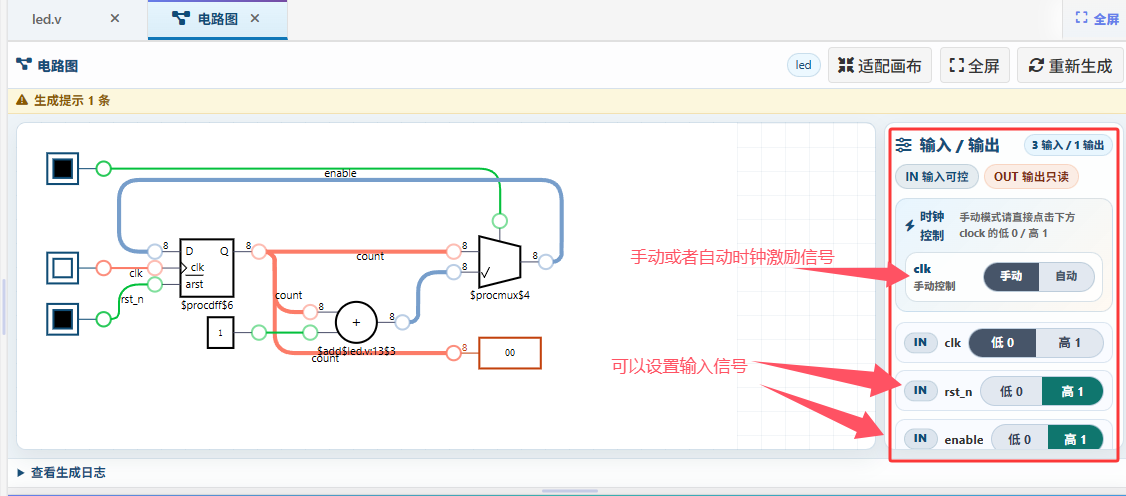The height and width of the screenshot is (496, 1126).
Task: Click the 00 output display box
Action: coord(510,353)
